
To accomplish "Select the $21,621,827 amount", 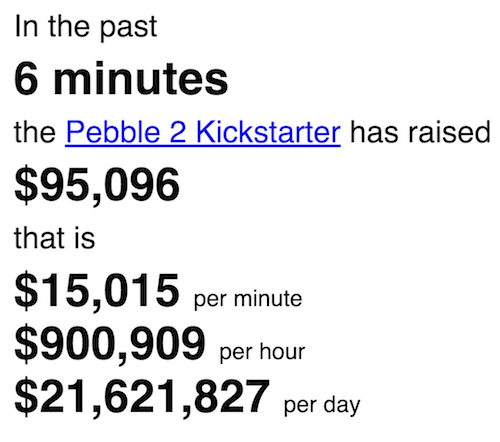I will pyautogui.click(x=142, y=397).
